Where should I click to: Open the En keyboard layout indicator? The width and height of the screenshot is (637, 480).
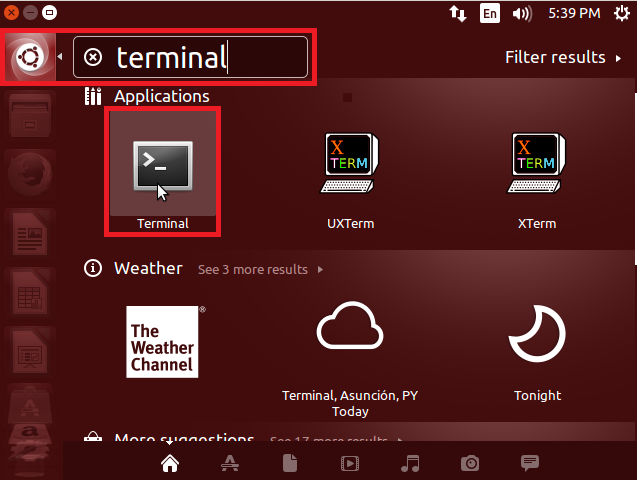(x=490, y=13)
